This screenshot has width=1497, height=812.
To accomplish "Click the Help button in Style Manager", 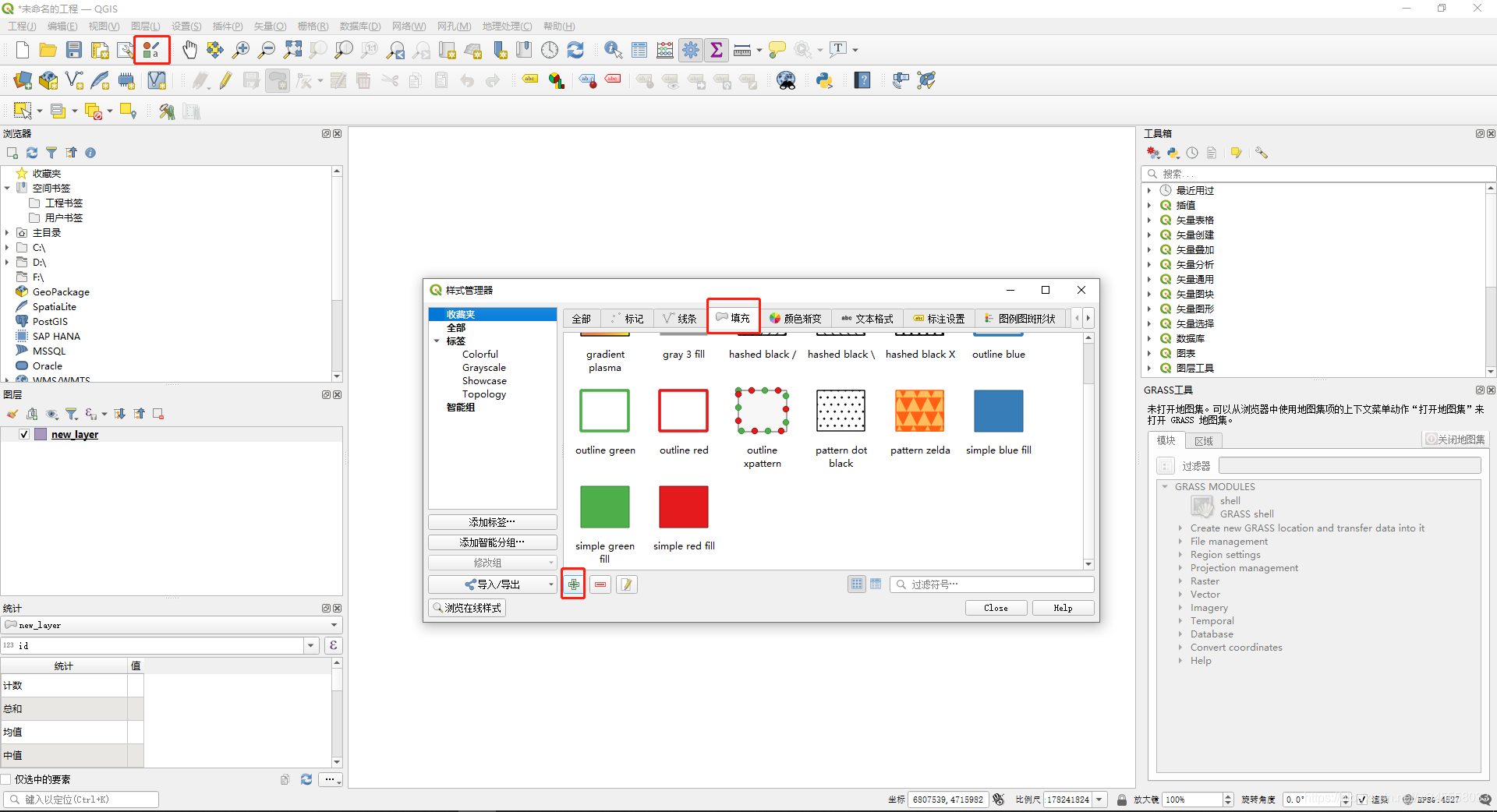I will (1063, 608).
